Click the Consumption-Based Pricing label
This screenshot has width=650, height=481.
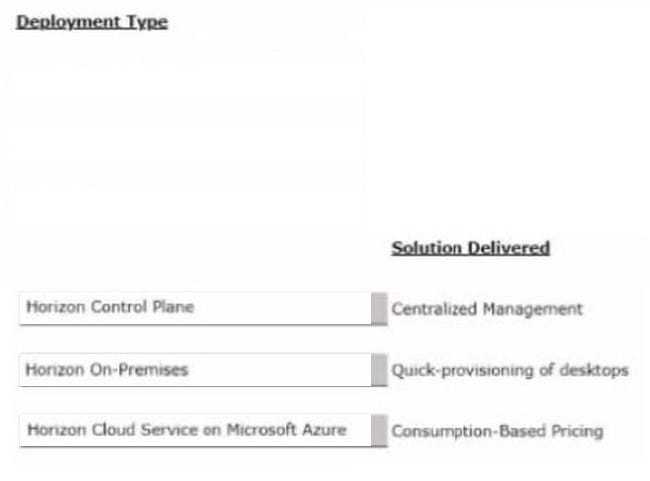tap(497, 431)
